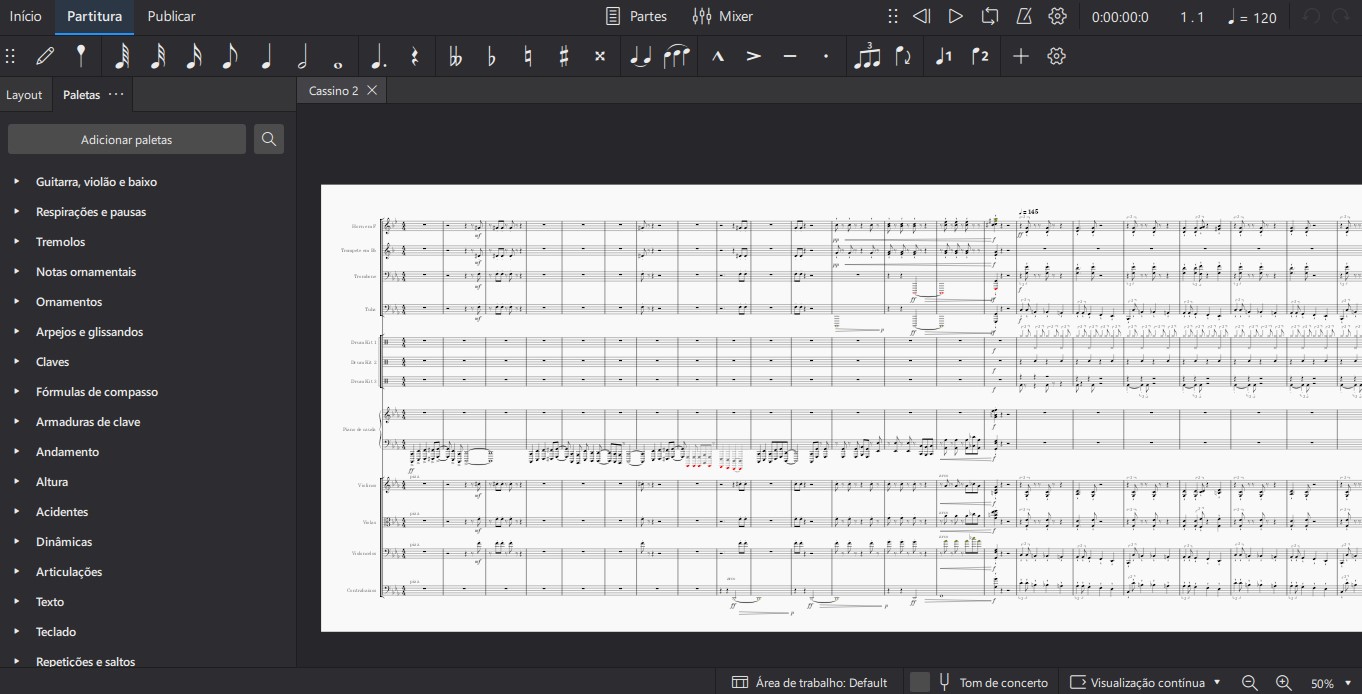Image resolution: width=1362 pixels, height=694 pixels.
Task: Open the Paletas three-dots options menu
Action: 117,94
